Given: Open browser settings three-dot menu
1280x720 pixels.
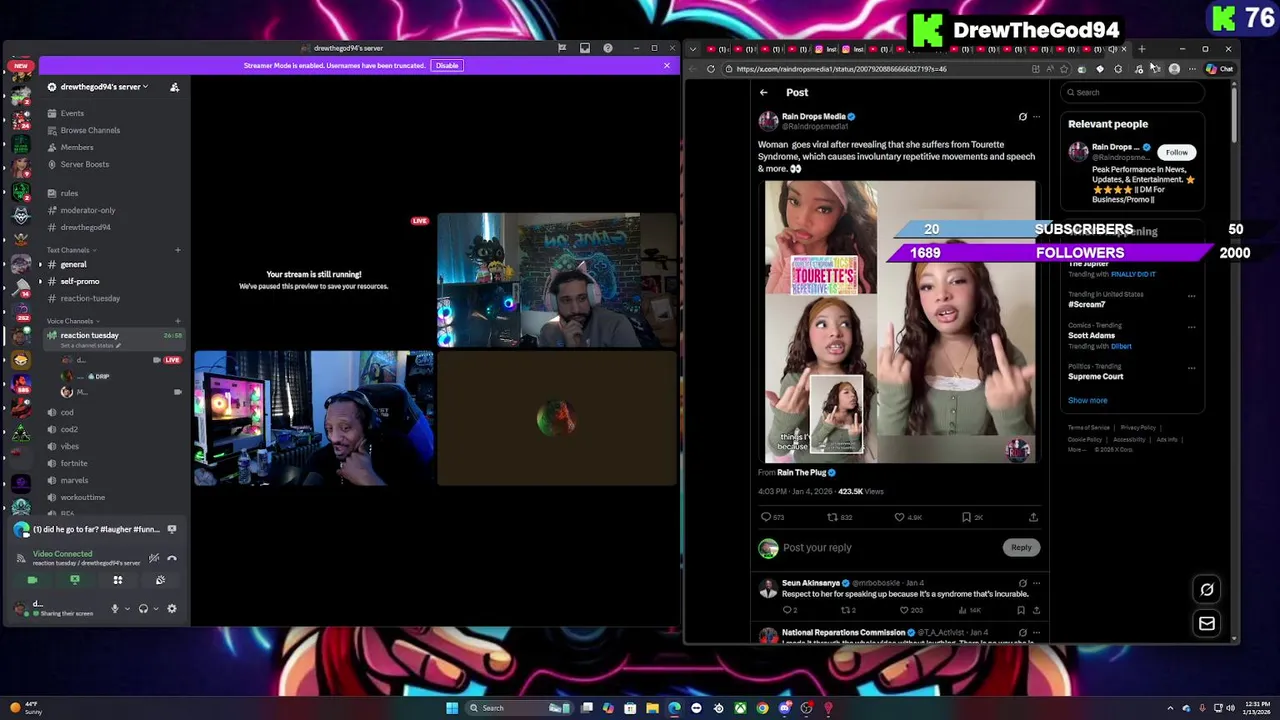Looking at the screenshot, I should click(1192, 69).
